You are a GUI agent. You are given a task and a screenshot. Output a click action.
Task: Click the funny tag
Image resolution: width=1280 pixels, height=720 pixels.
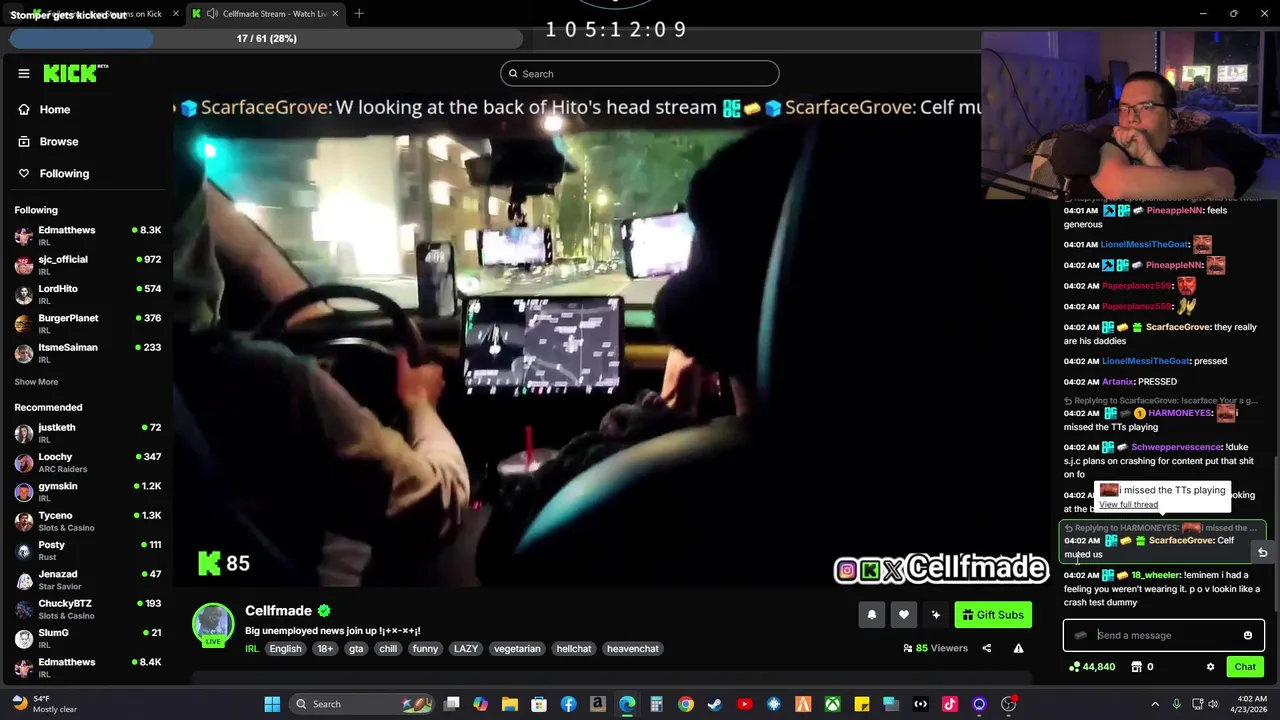point(425,649)
